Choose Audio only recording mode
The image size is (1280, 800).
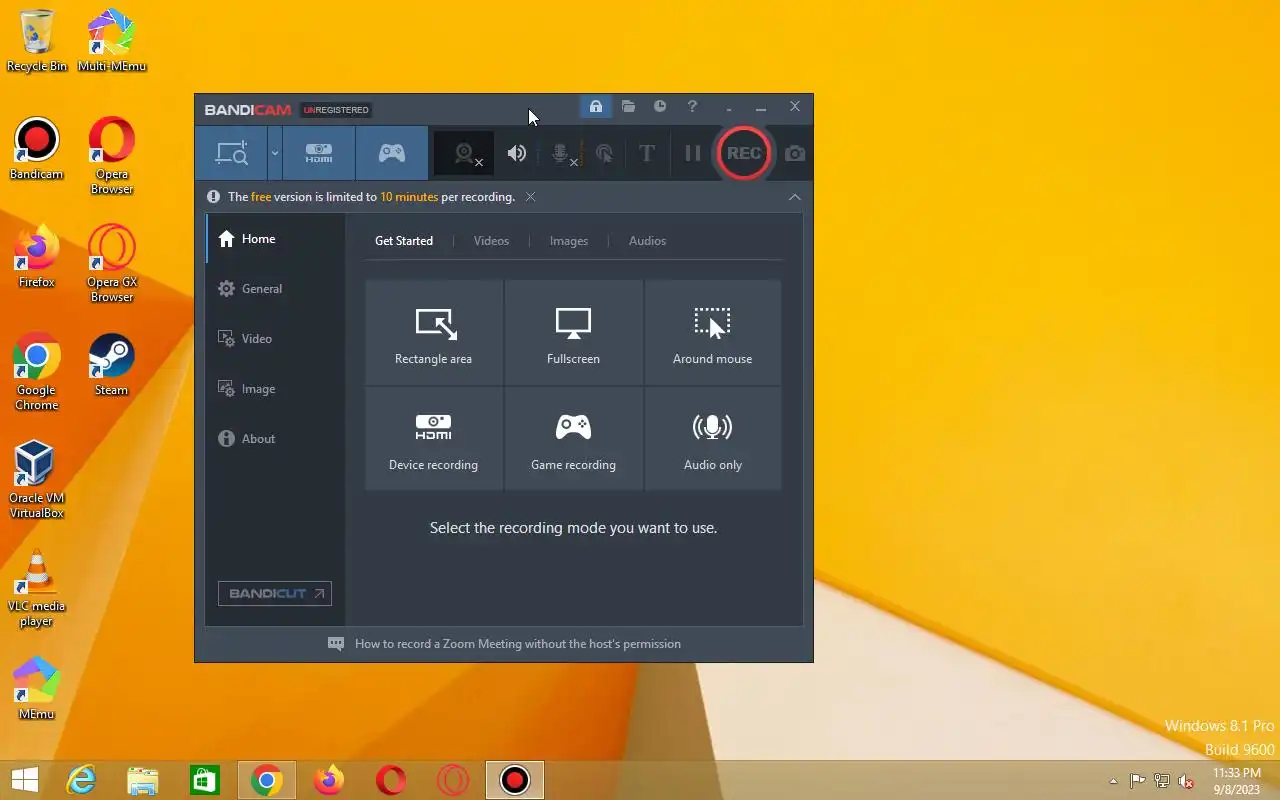click(x=713, y=439)
